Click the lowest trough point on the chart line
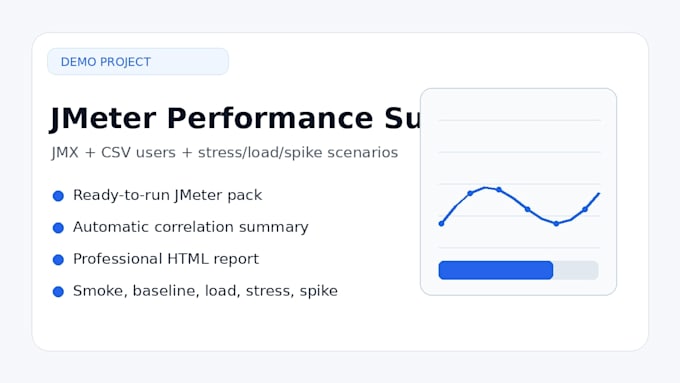The image size is (680, 383). (556, 224)
